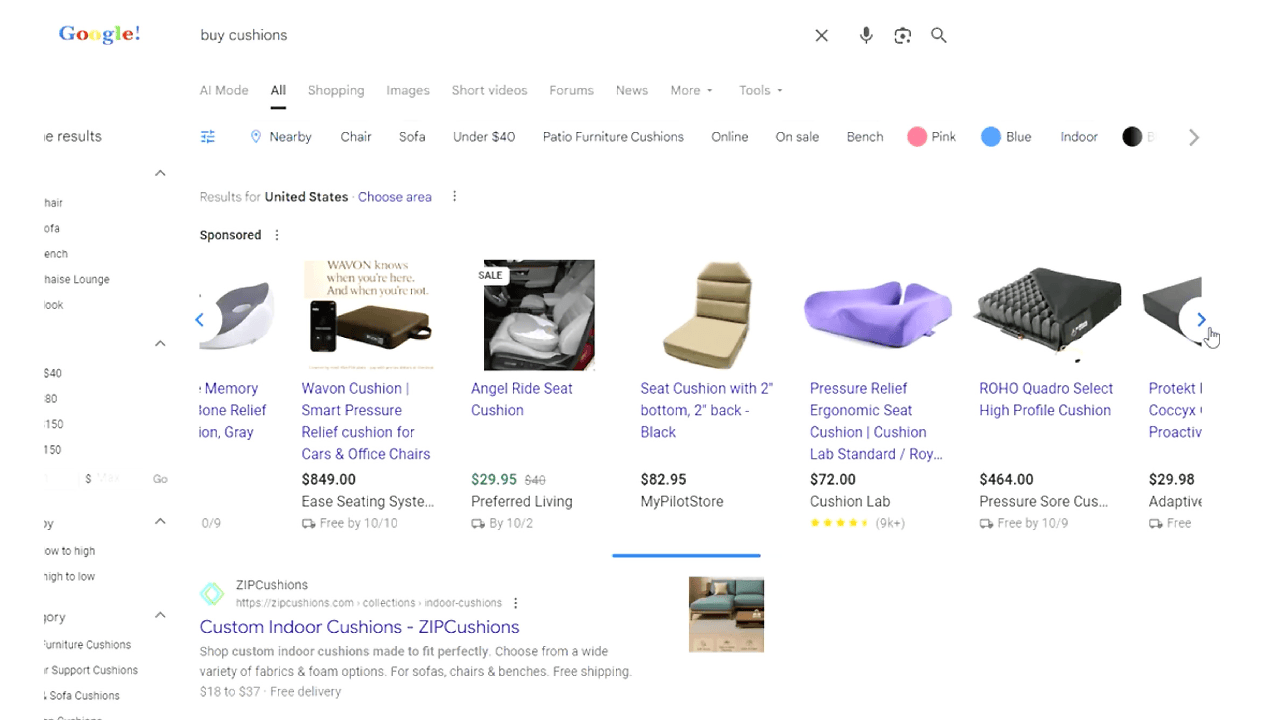
Task: Clear the search box text
Action: click(x=821, y=36)
